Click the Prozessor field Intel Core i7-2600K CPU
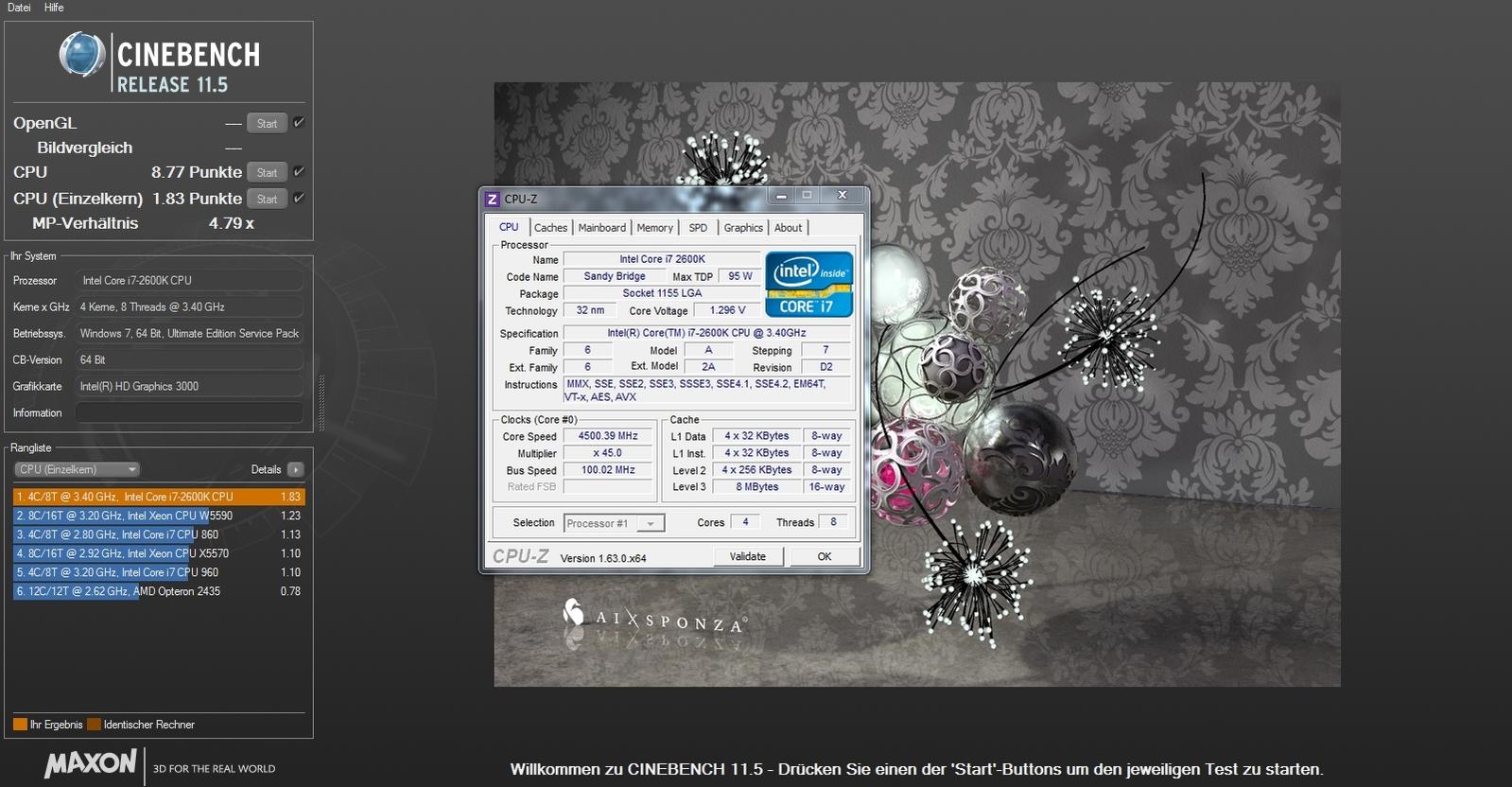Viewport: 1512px width, 787px height. pyautogui.click(x=189, y=280)
